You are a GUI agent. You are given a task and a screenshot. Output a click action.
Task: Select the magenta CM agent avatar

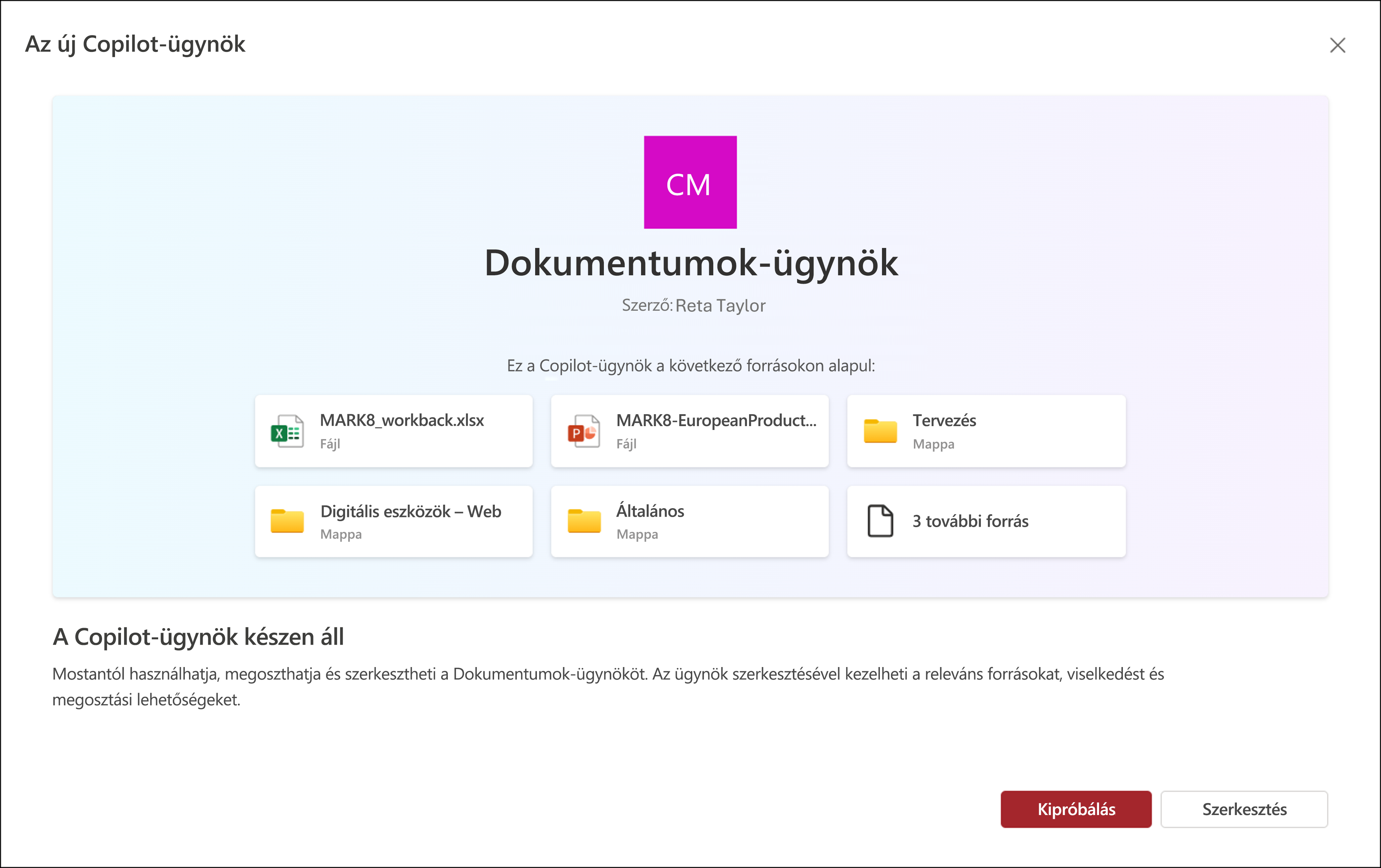click(x=690, y=182)
